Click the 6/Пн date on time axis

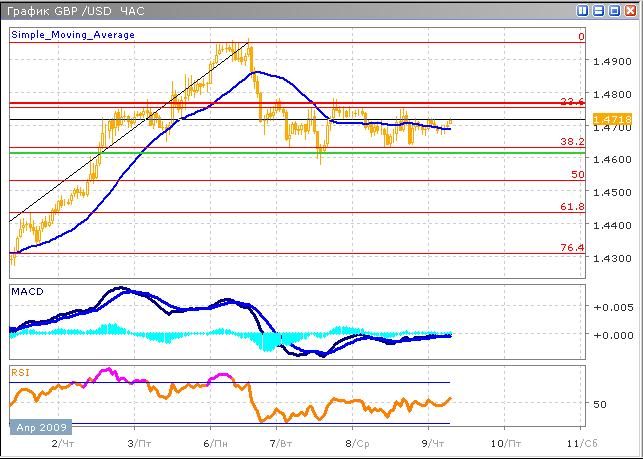(212, 442)
